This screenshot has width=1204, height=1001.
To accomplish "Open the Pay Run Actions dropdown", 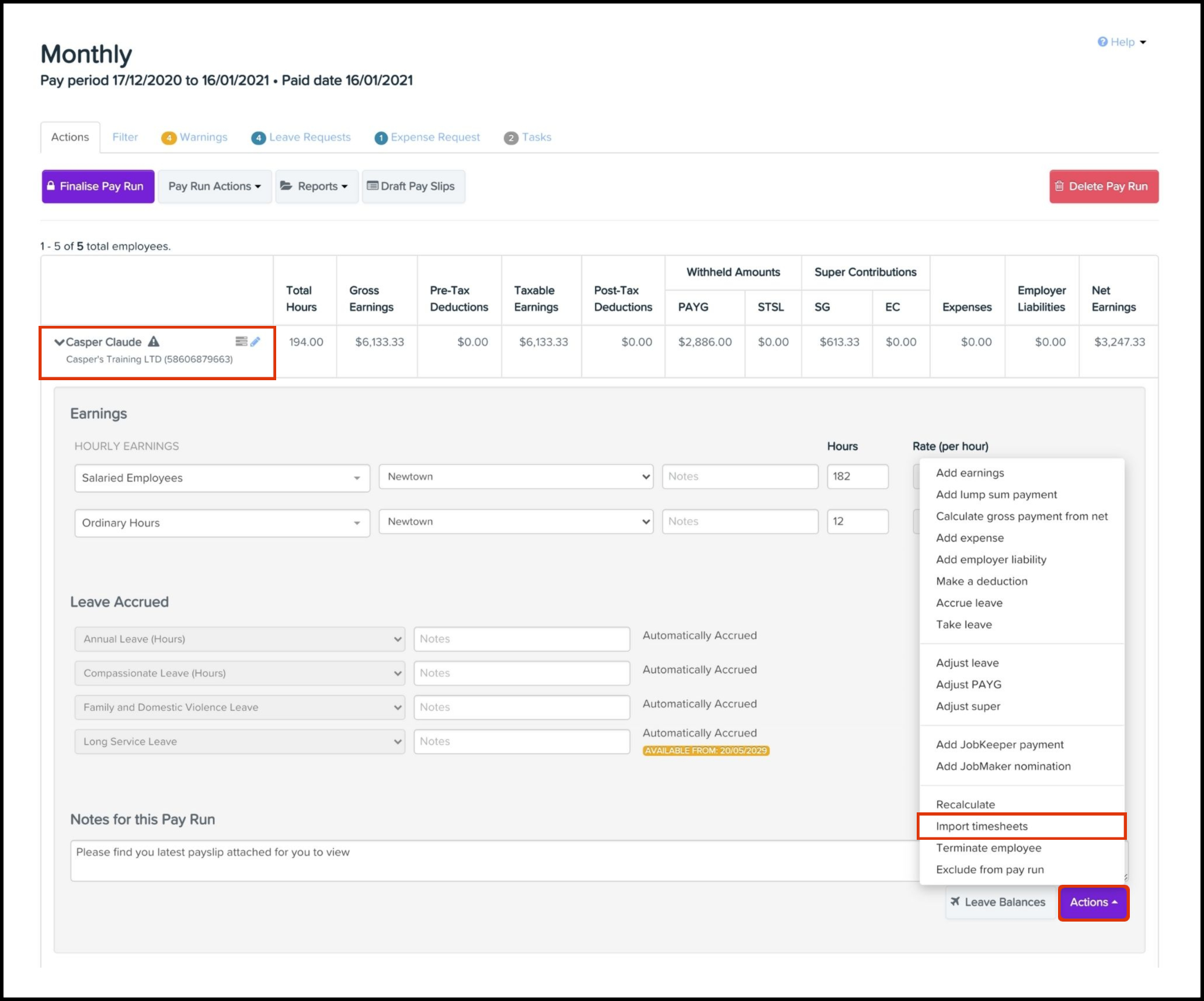I will click(x=214, y=186).
